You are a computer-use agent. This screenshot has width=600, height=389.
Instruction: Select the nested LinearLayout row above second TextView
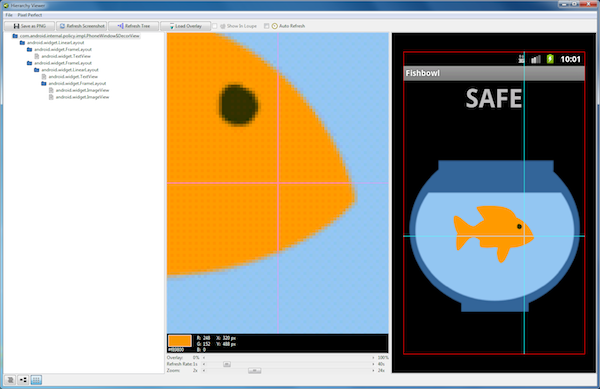66,70
